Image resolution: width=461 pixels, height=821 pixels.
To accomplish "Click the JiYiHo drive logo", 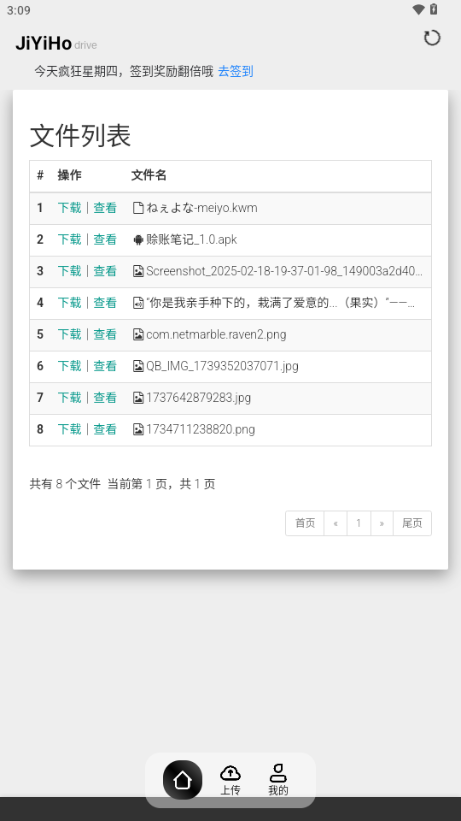I will coord(56,43).
